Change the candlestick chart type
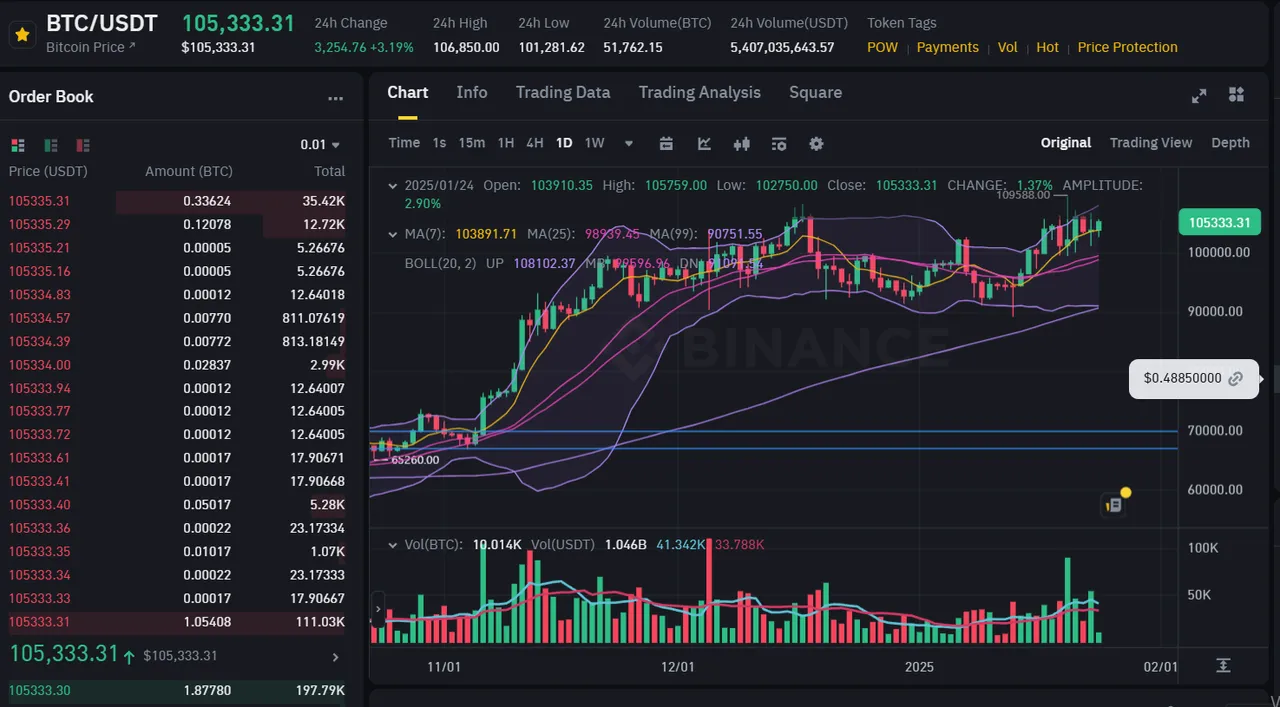Viewport: 1280px width, 707px height. [741, 143]
